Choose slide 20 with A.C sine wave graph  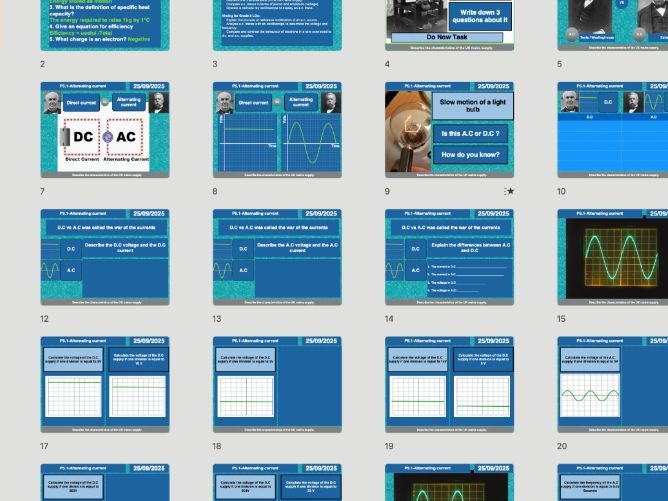tap(612, 385)
